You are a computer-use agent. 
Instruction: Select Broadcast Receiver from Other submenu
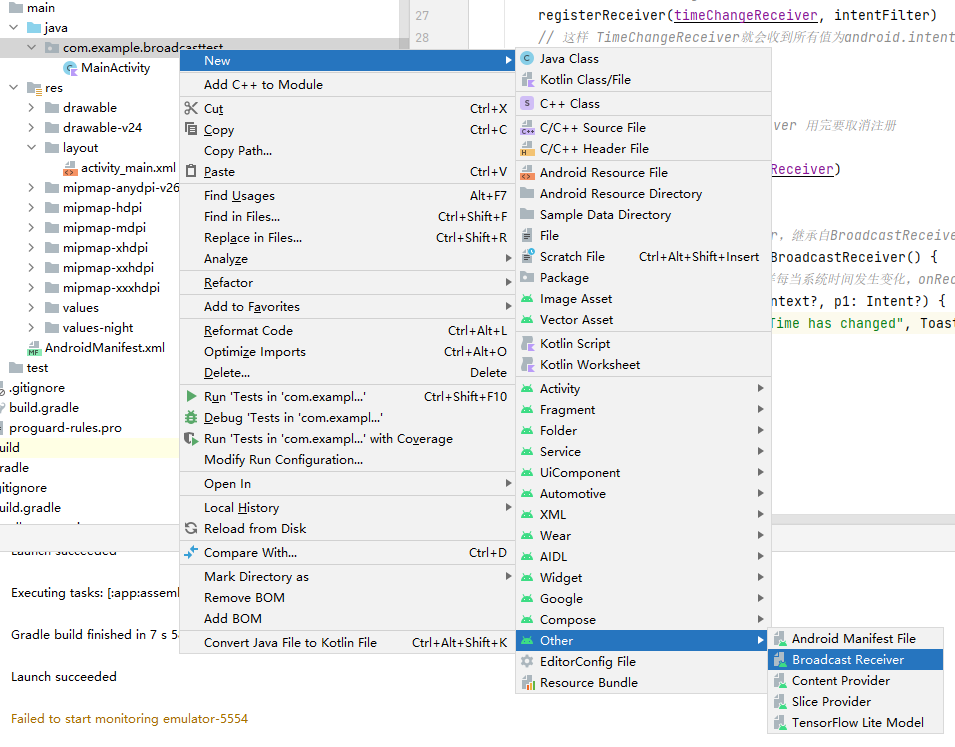855,659
